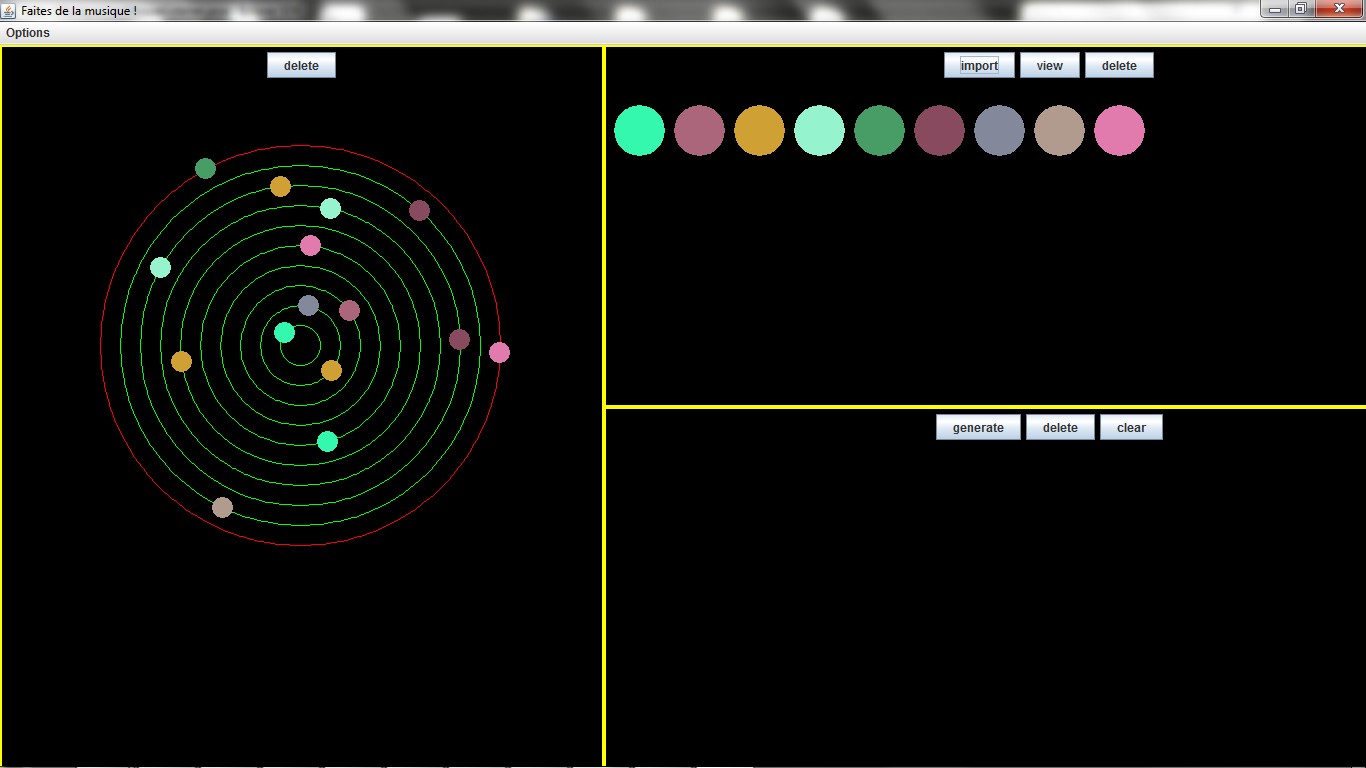
Task: Select the mauve circle in palette row
Action: pos(699,131)
